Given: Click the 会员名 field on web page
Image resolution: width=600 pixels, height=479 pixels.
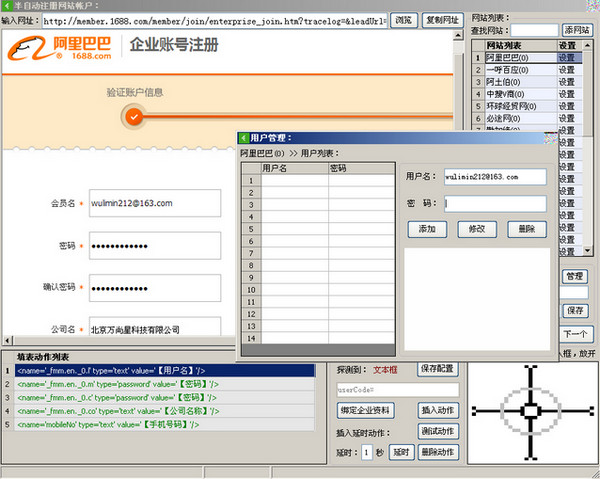Looking at the screenshot, I should pyautogui.click(x=155, y=203).
